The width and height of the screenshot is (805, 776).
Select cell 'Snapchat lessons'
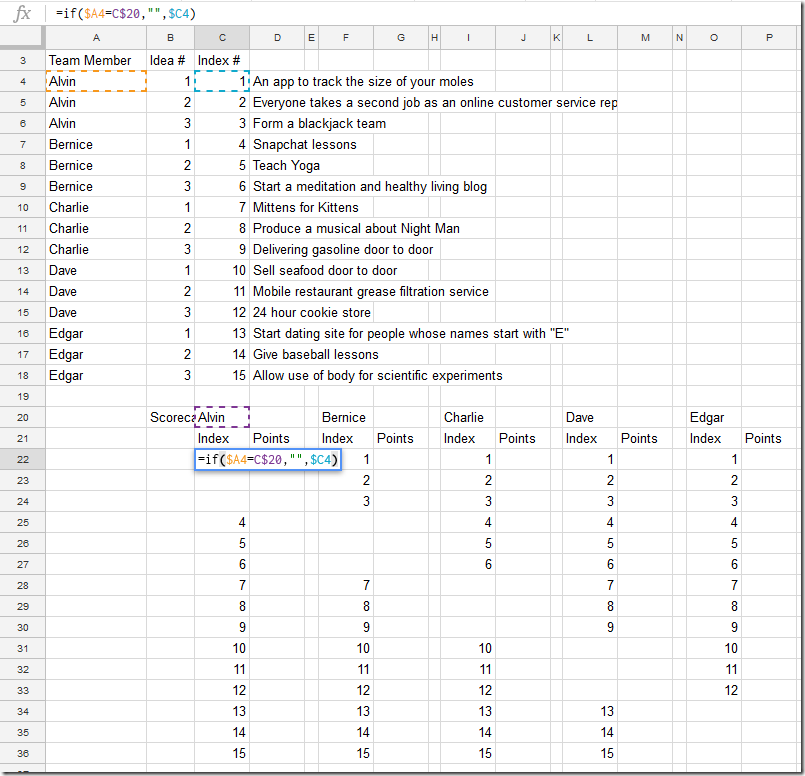click(304, 145)
